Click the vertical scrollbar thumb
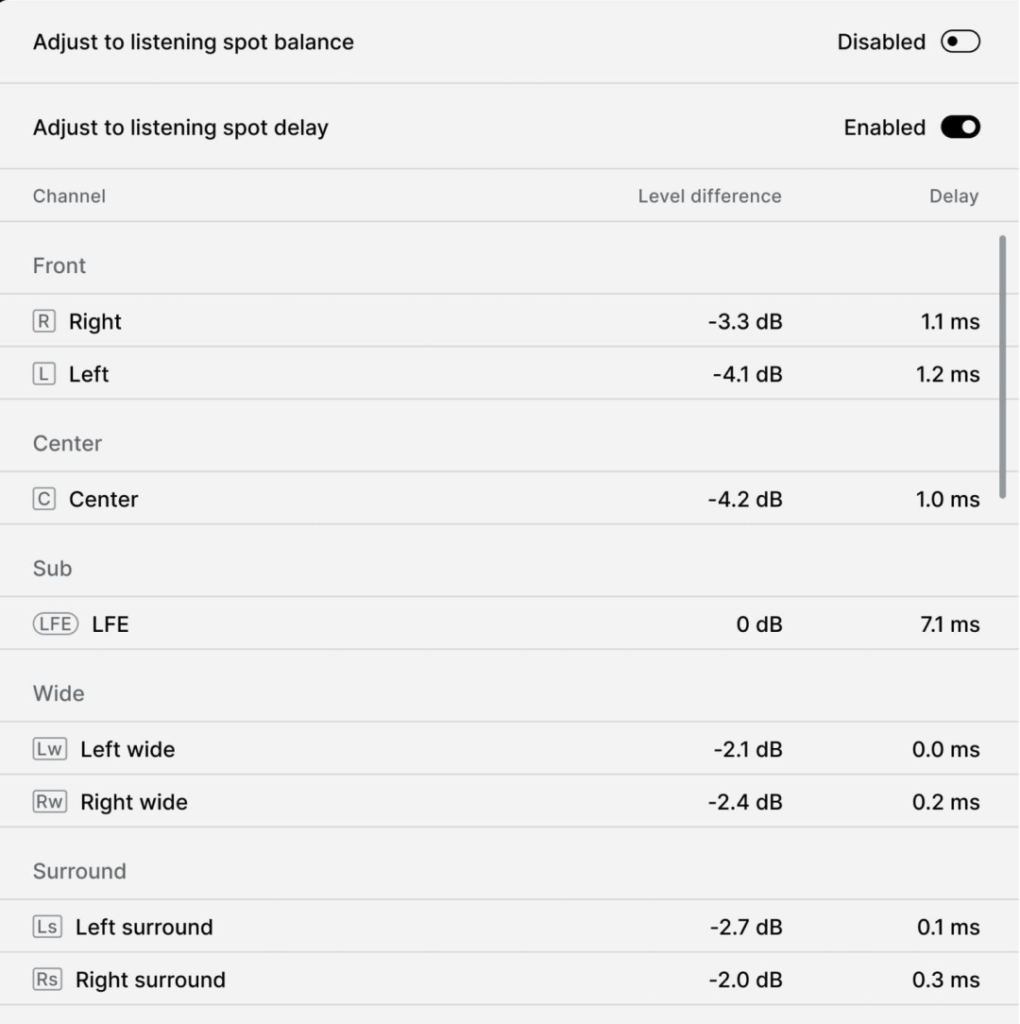 1002,365
